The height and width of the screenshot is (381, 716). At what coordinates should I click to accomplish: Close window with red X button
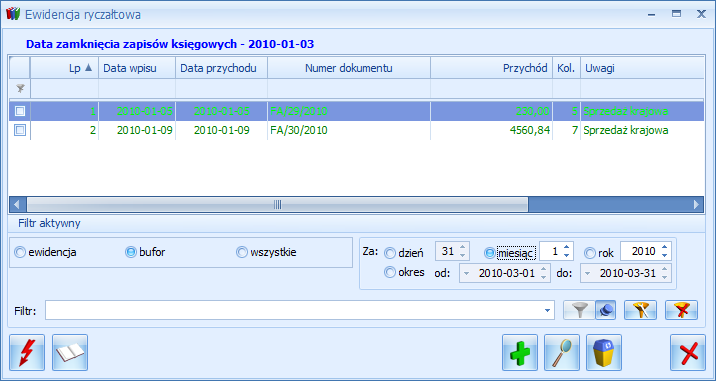[688, 352]
